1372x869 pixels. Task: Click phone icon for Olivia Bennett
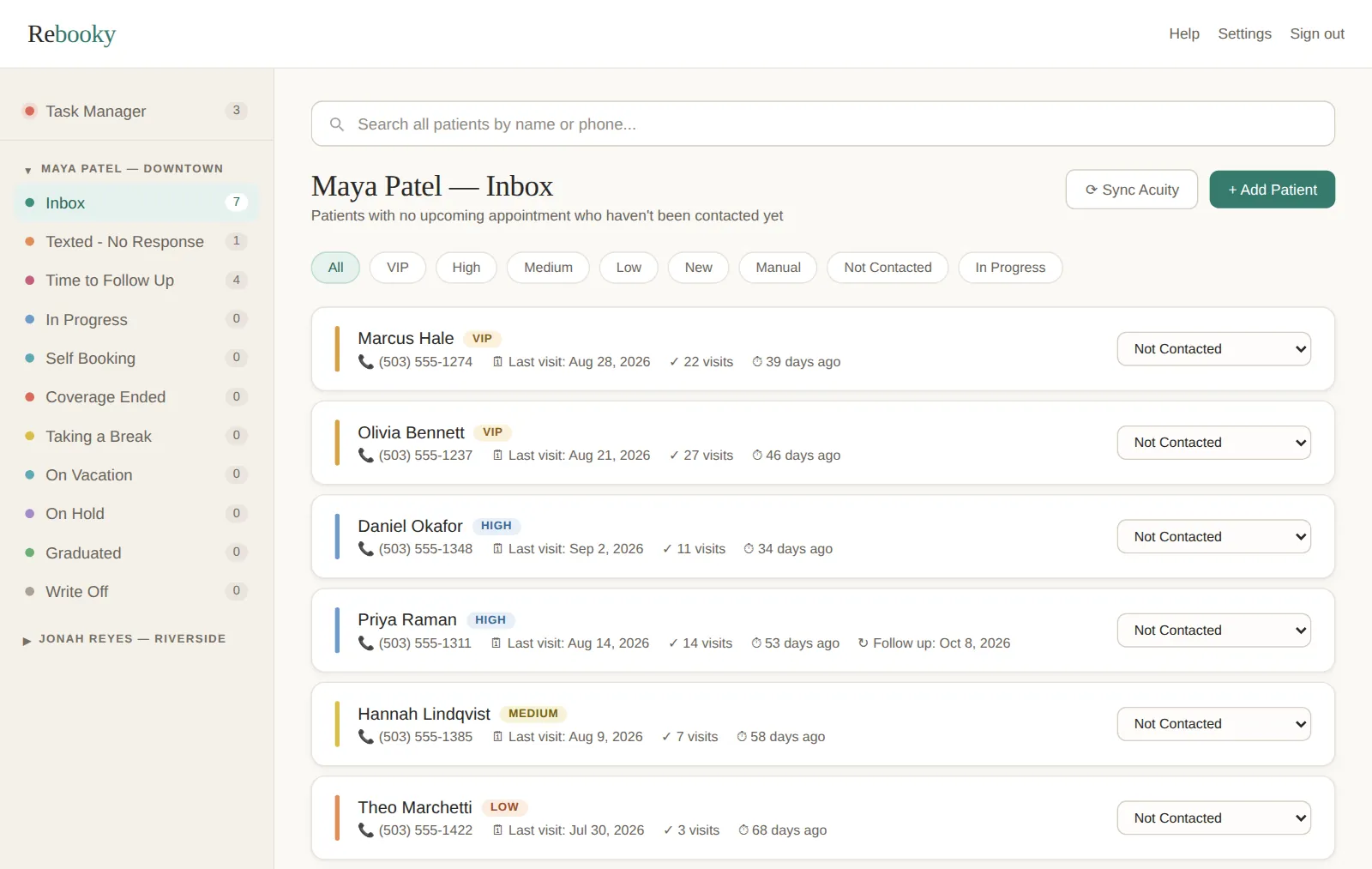point(366,456)
